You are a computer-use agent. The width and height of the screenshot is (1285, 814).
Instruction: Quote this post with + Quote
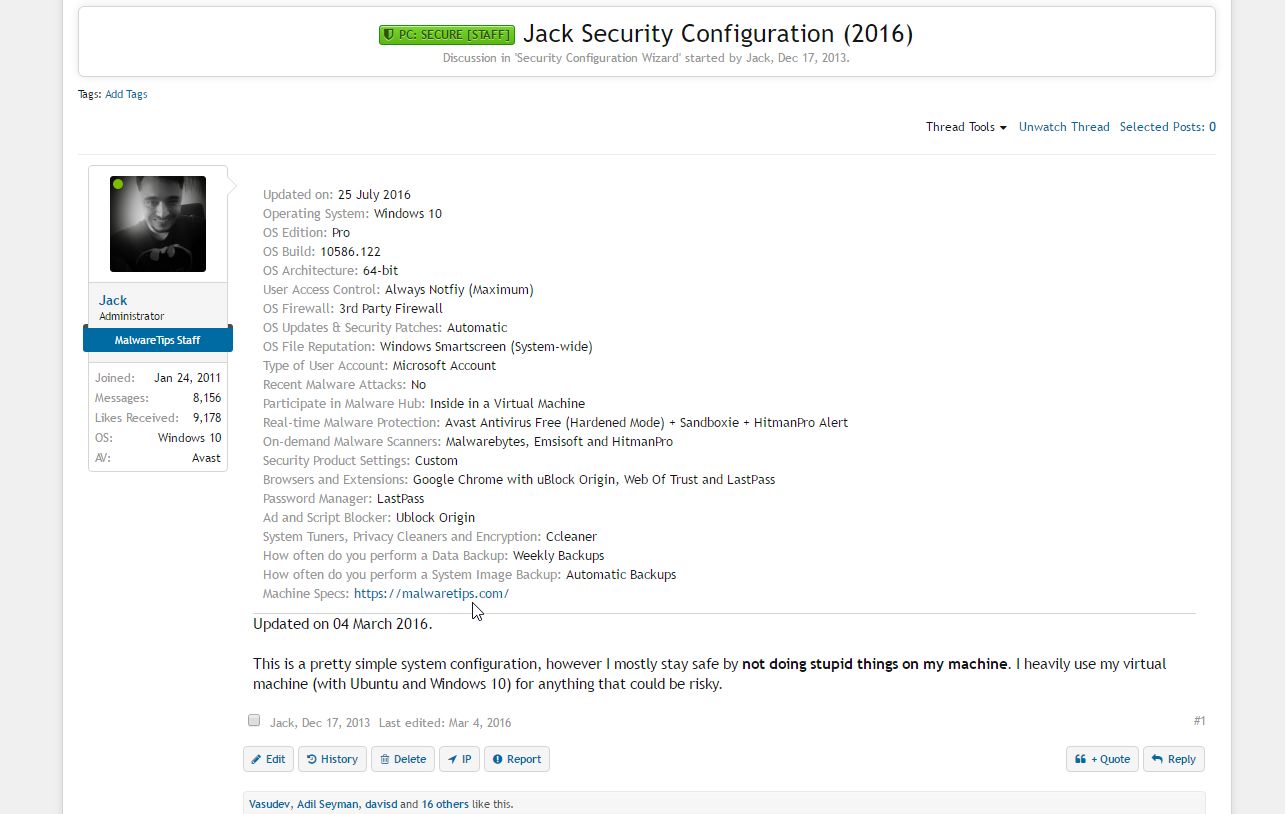pyautogui.click(x=1102, y=759)
